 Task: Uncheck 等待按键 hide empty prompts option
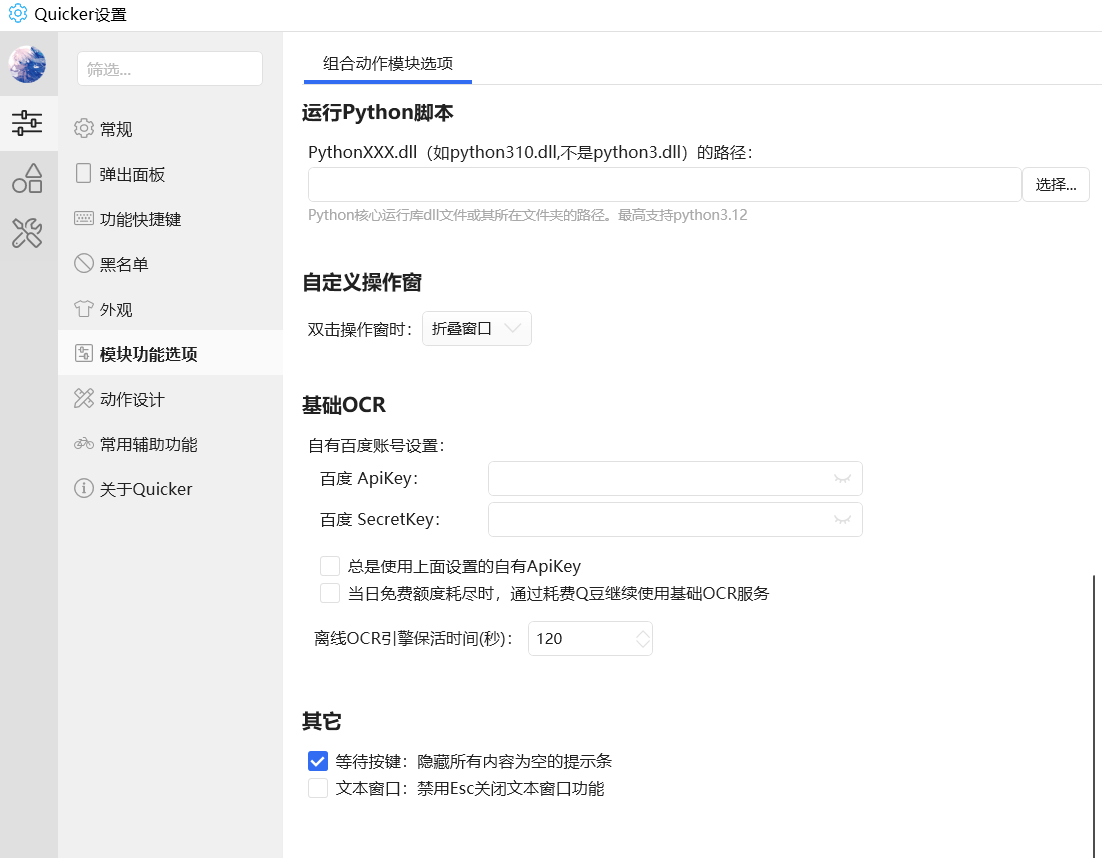point(318,761)
